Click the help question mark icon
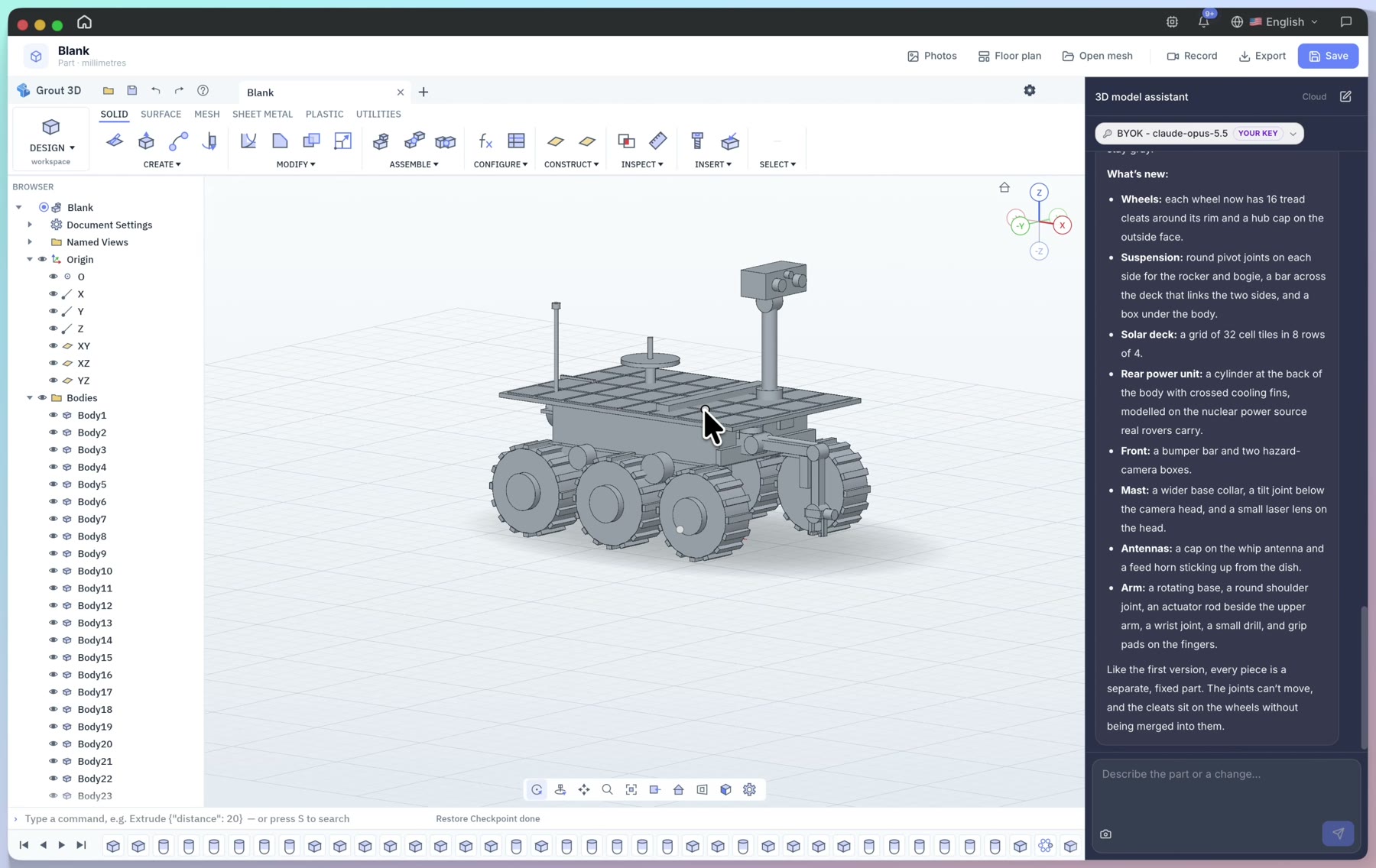Image resolution: width=1376 pixels, height=868 pixels. pyautogui.click(x=203, y=90)
